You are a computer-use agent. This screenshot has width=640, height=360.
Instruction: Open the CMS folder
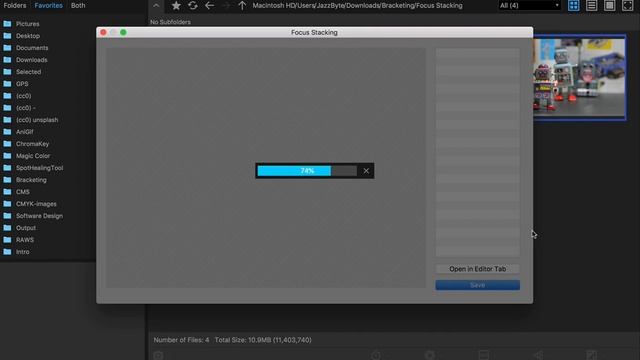[22, 192]
